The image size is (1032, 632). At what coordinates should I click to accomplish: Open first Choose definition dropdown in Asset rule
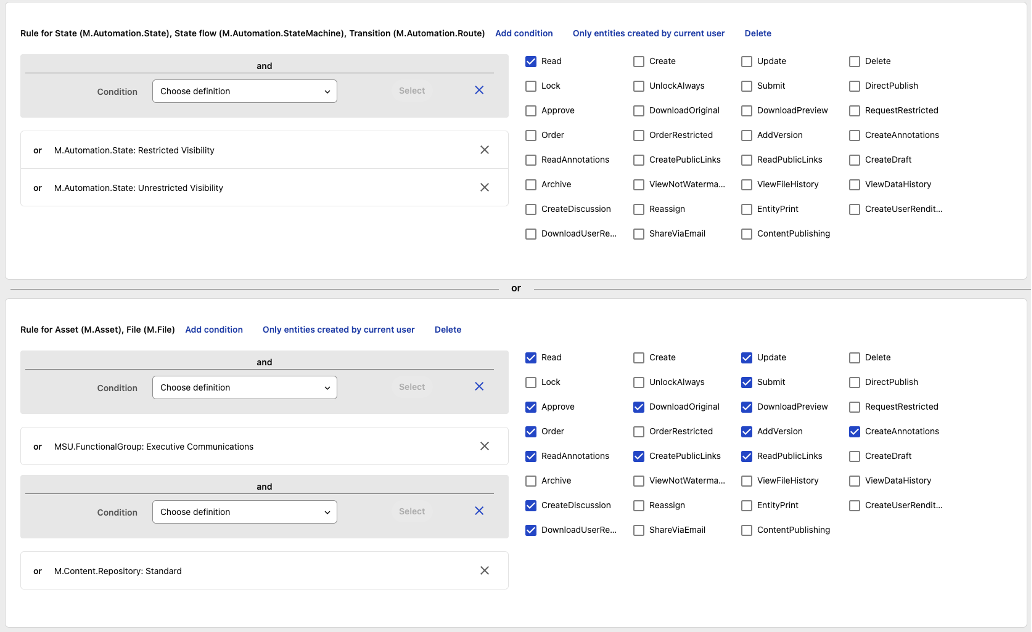point(244,387)
